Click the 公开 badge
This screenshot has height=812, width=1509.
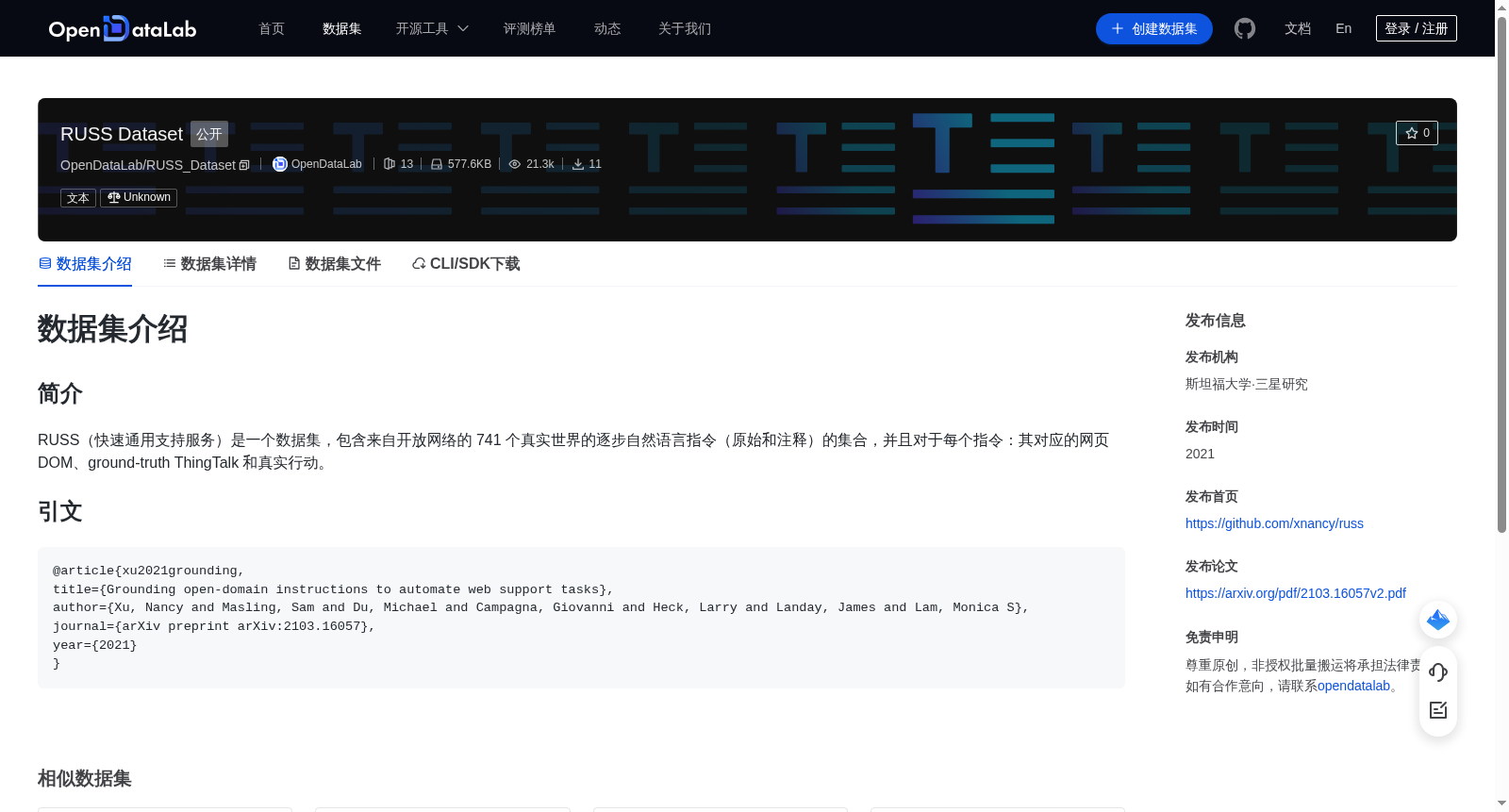pyautogui.click(x=209, y=134)
